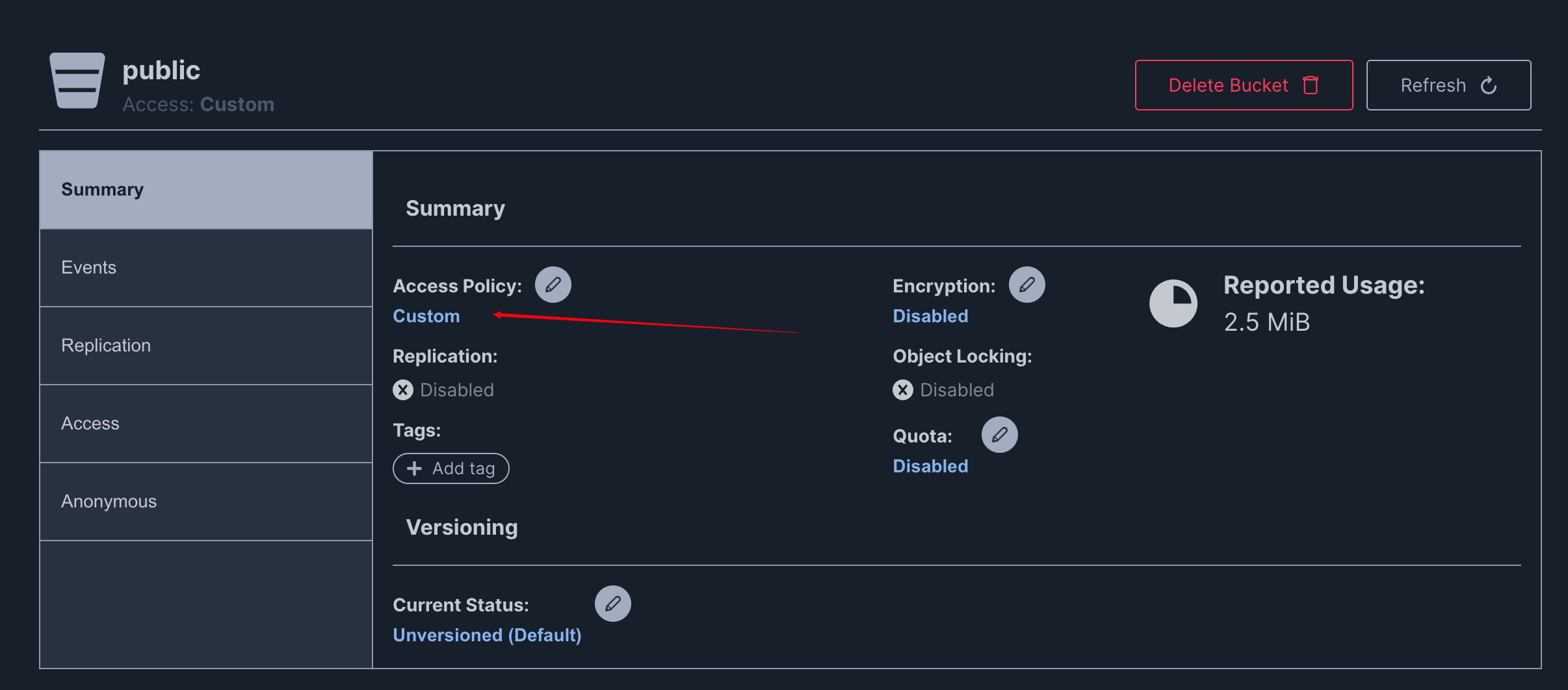Image resolution: width=1568 pixels, height=690 pixels.
Task: Open Quota editor via pencil icon
Action: click(999, 435)
